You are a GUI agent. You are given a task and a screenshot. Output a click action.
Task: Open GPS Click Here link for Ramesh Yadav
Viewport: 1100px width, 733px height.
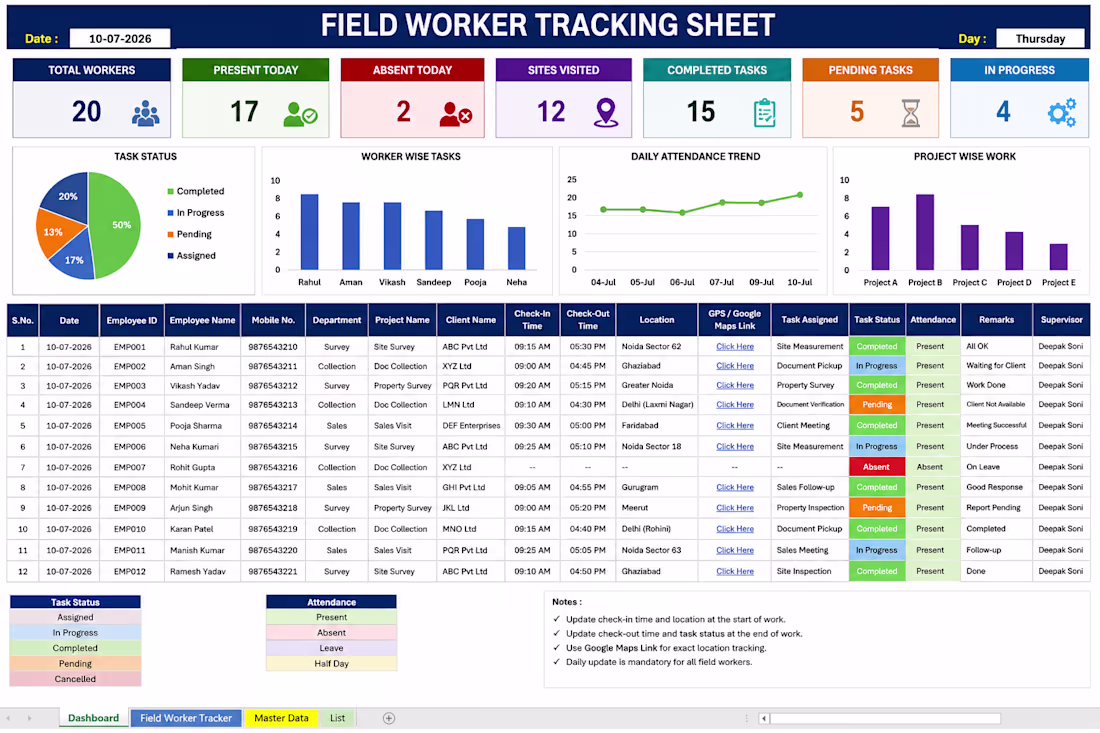(735, 572)
